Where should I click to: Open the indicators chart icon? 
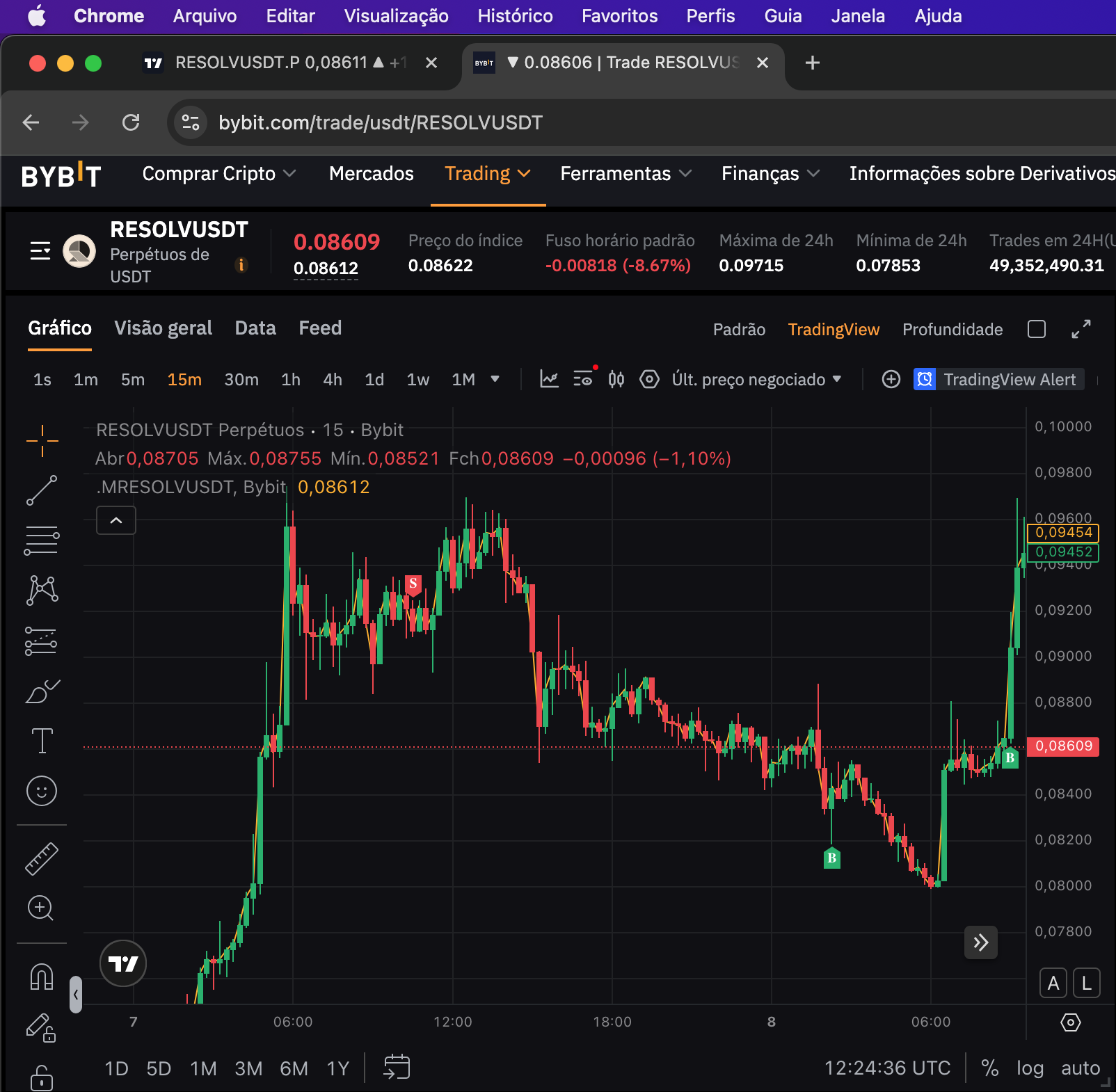click(549, 379)
